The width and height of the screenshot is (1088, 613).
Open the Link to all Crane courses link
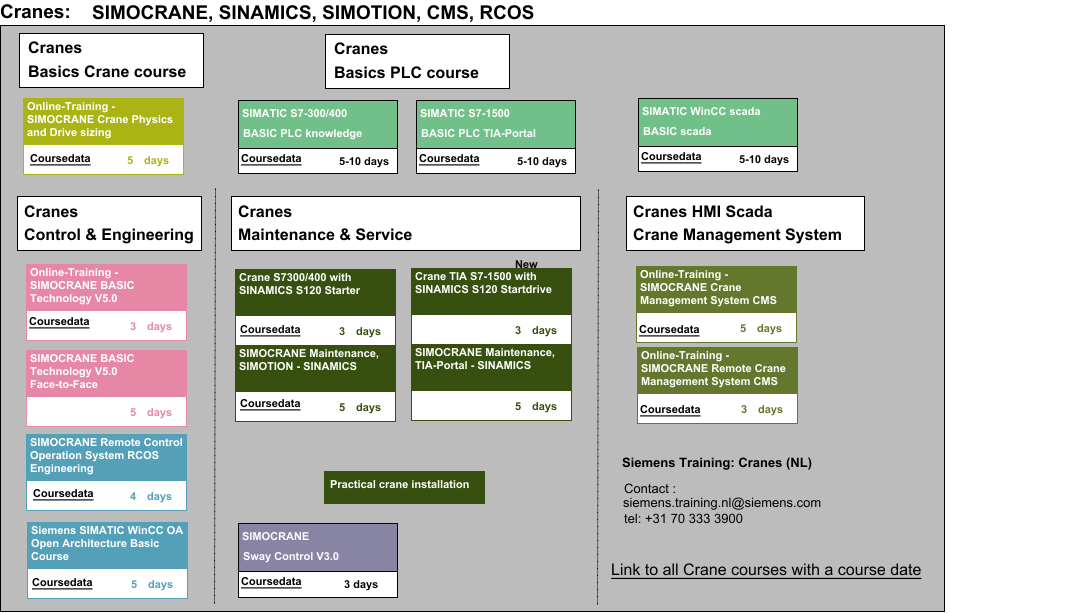(765, 570)
